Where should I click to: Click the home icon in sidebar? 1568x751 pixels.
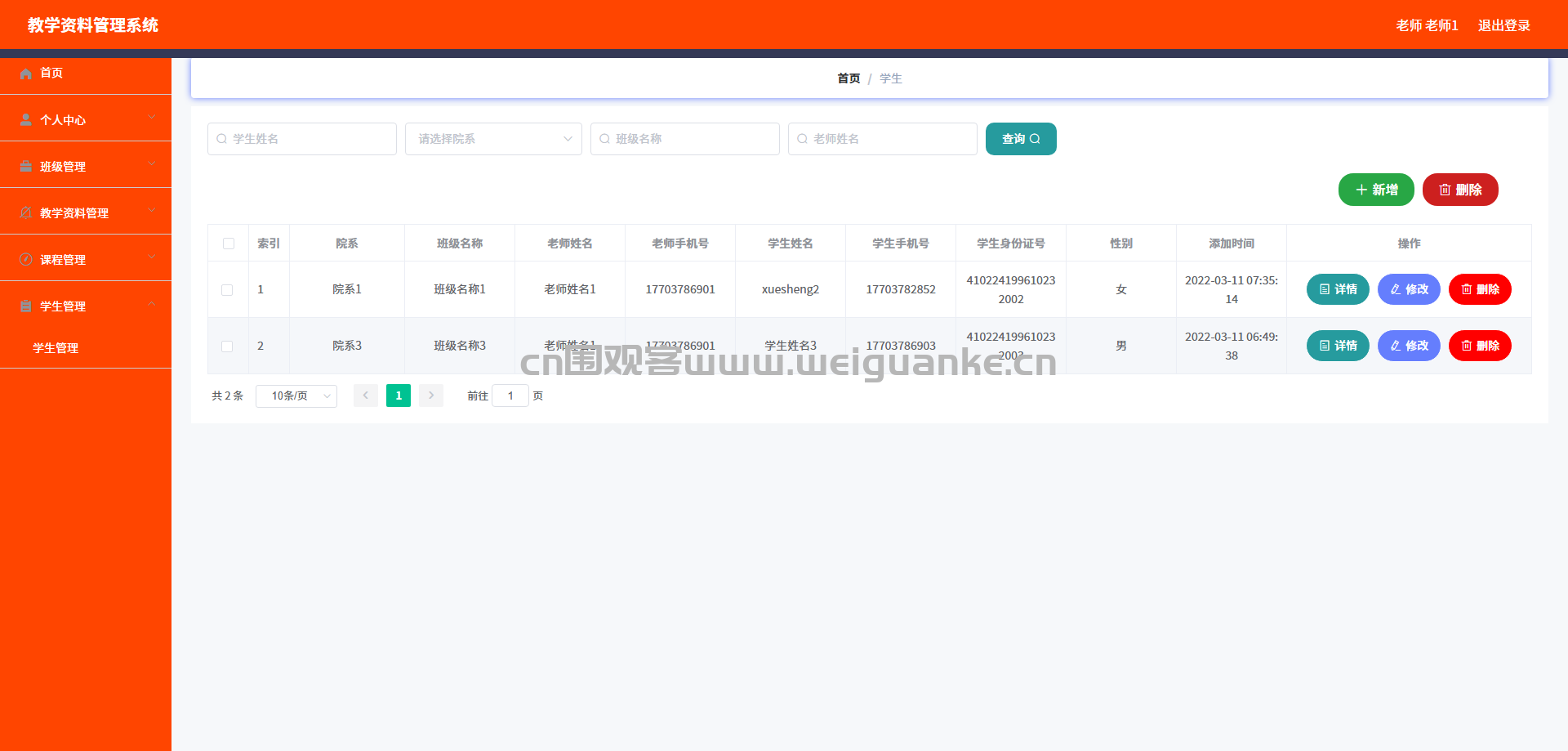point(25,74)
